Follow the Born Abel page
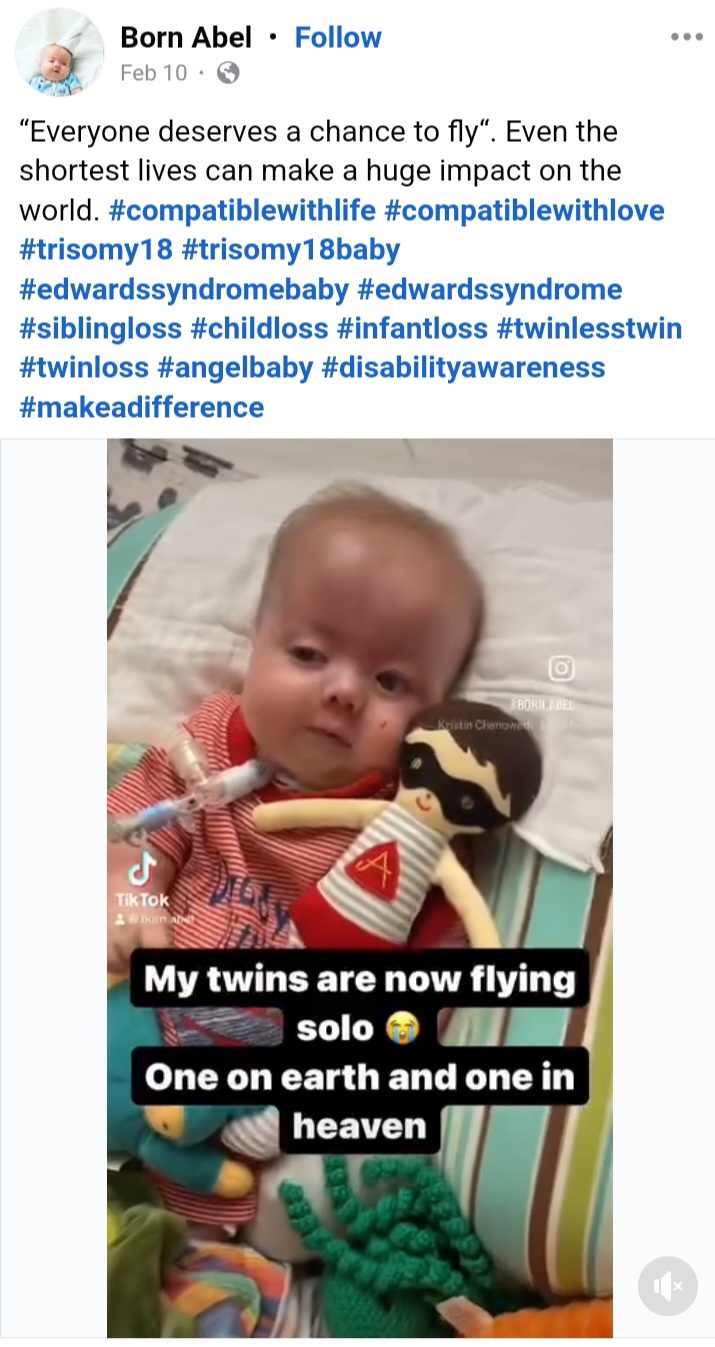The width and height of the screenshot is (715, 1347). click(x=338, y=38)
